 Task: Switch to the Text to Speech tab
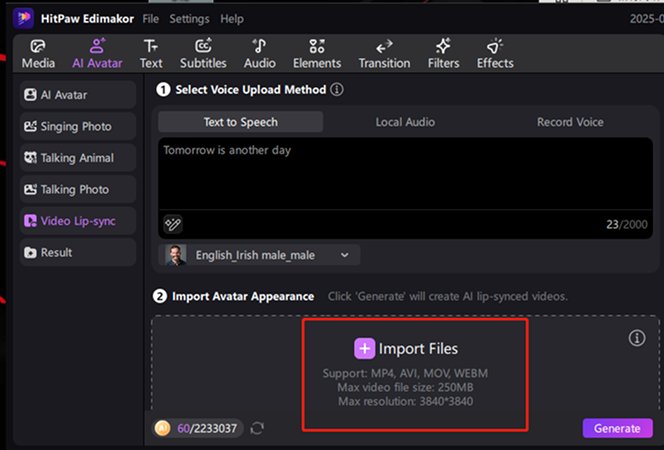(x=241, y=122)
